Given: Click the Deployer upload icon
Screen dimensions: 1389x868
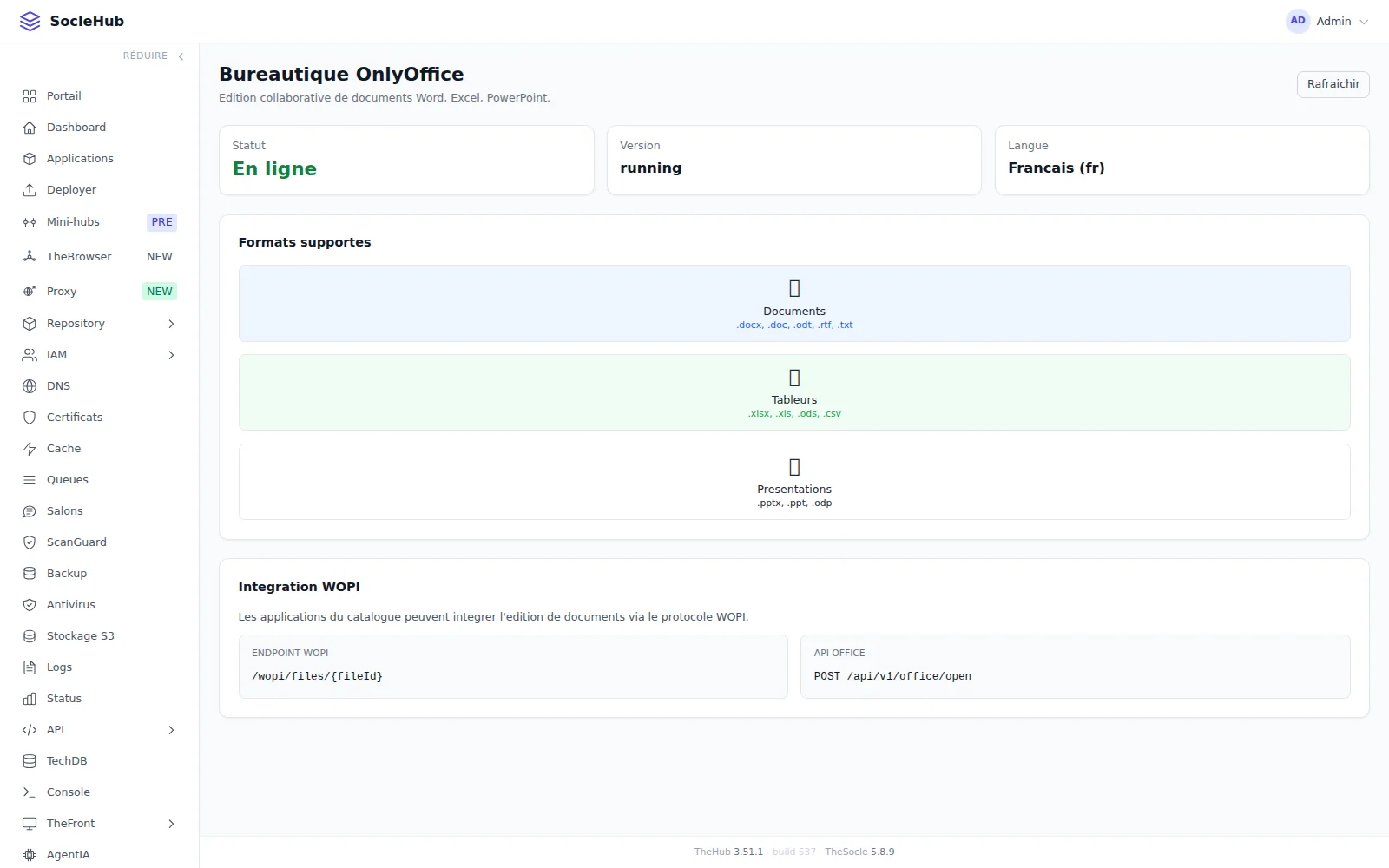Looking at the screenshot, I should pos(30,190).
